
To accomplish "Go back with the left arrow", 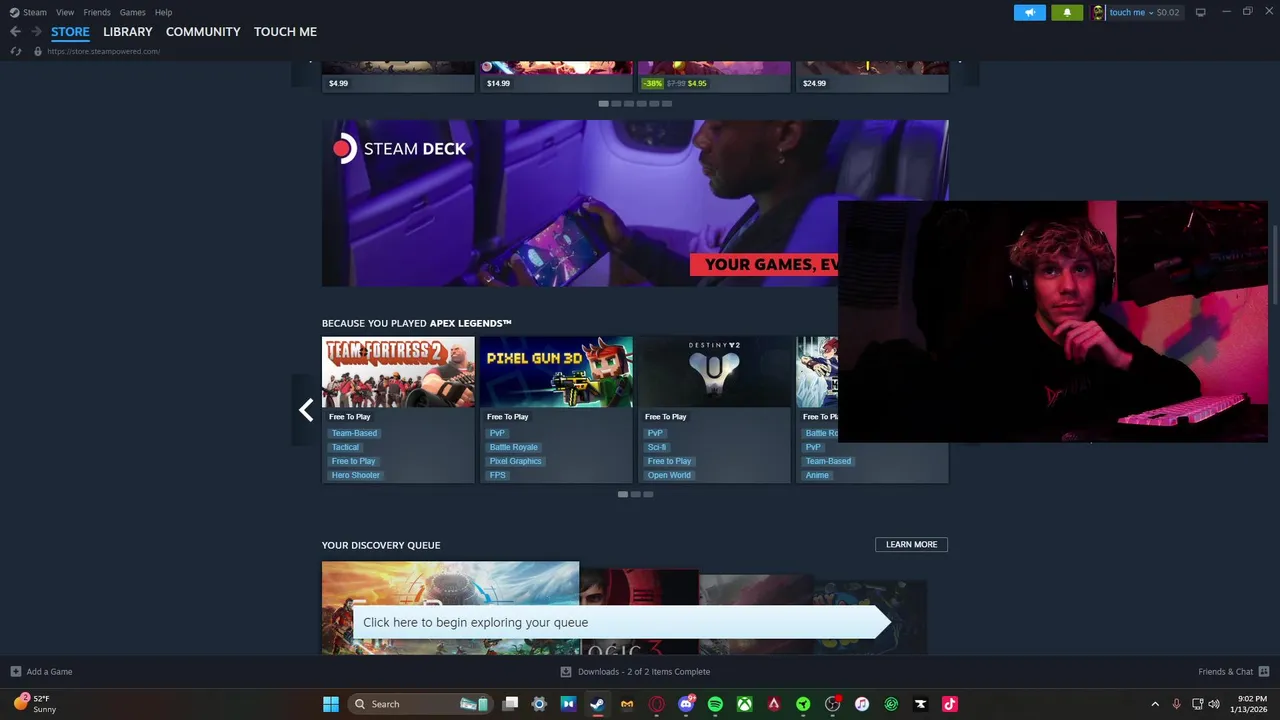I will [x=15, y=32].
